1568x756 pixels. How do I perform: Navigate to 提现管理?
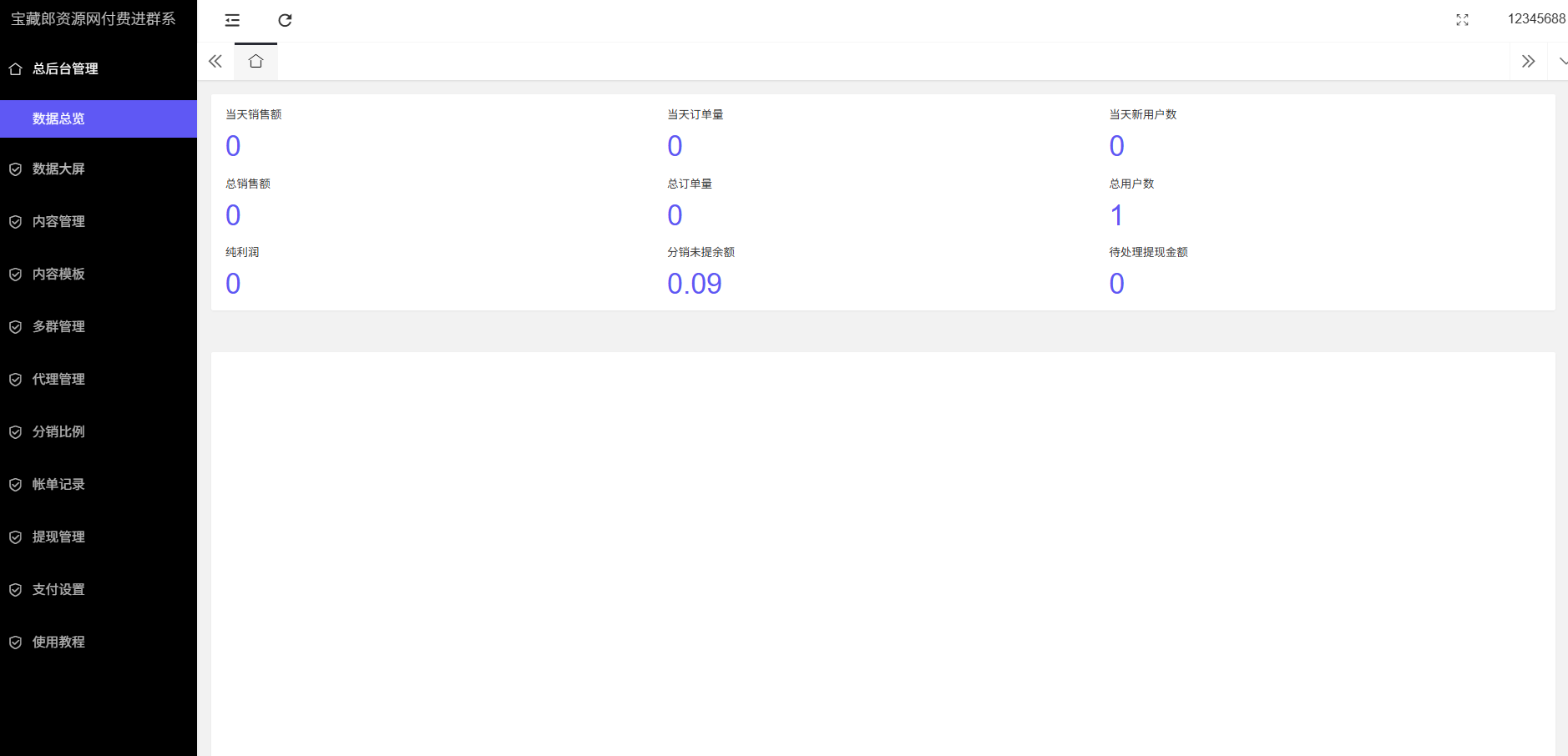58,537
